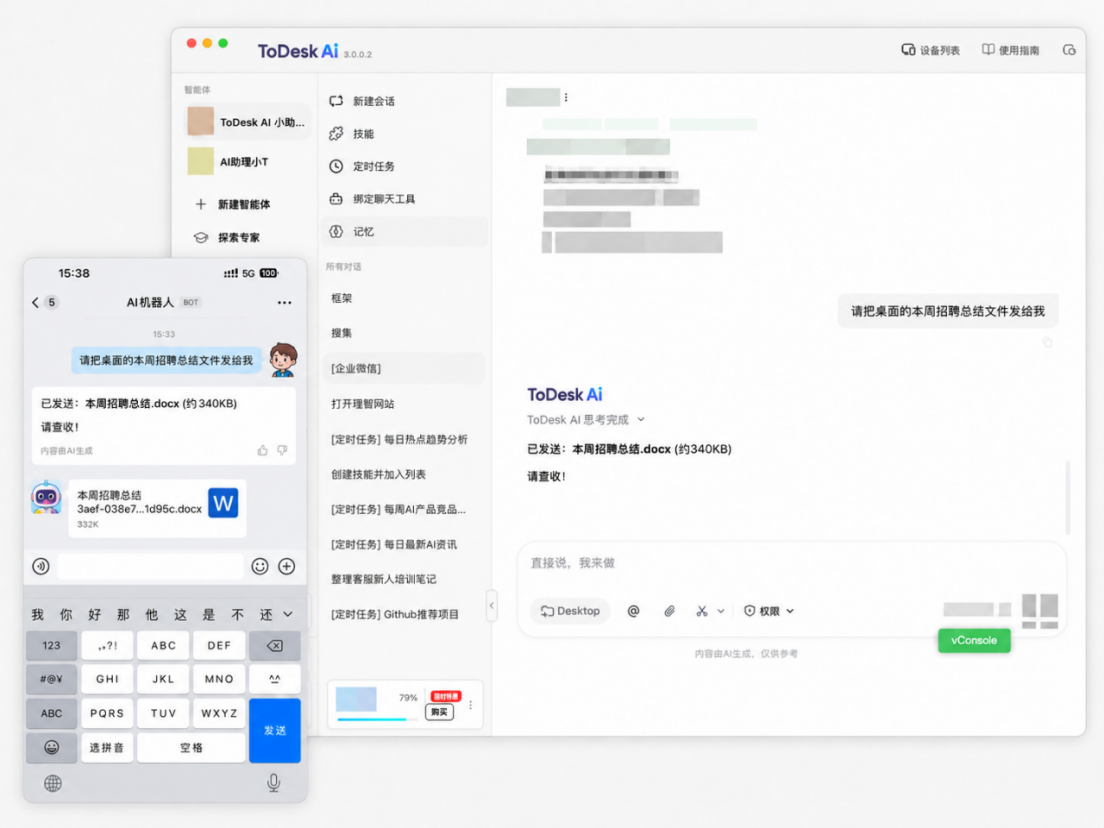The width and height of the screenshot is (1104, 828).
Task: Tap the plus more-options icon in phone chat
Action: click(287, 566)
